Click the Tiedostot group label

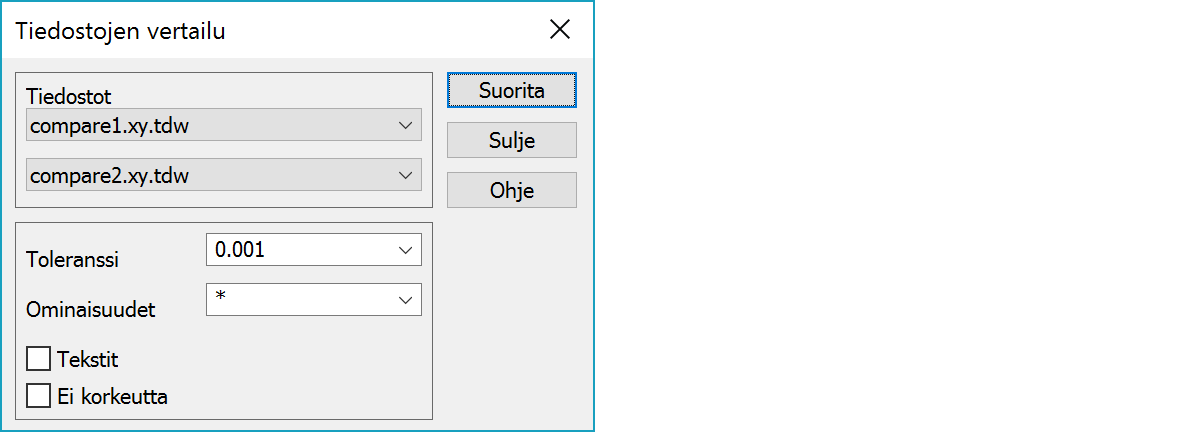[69, 97]
